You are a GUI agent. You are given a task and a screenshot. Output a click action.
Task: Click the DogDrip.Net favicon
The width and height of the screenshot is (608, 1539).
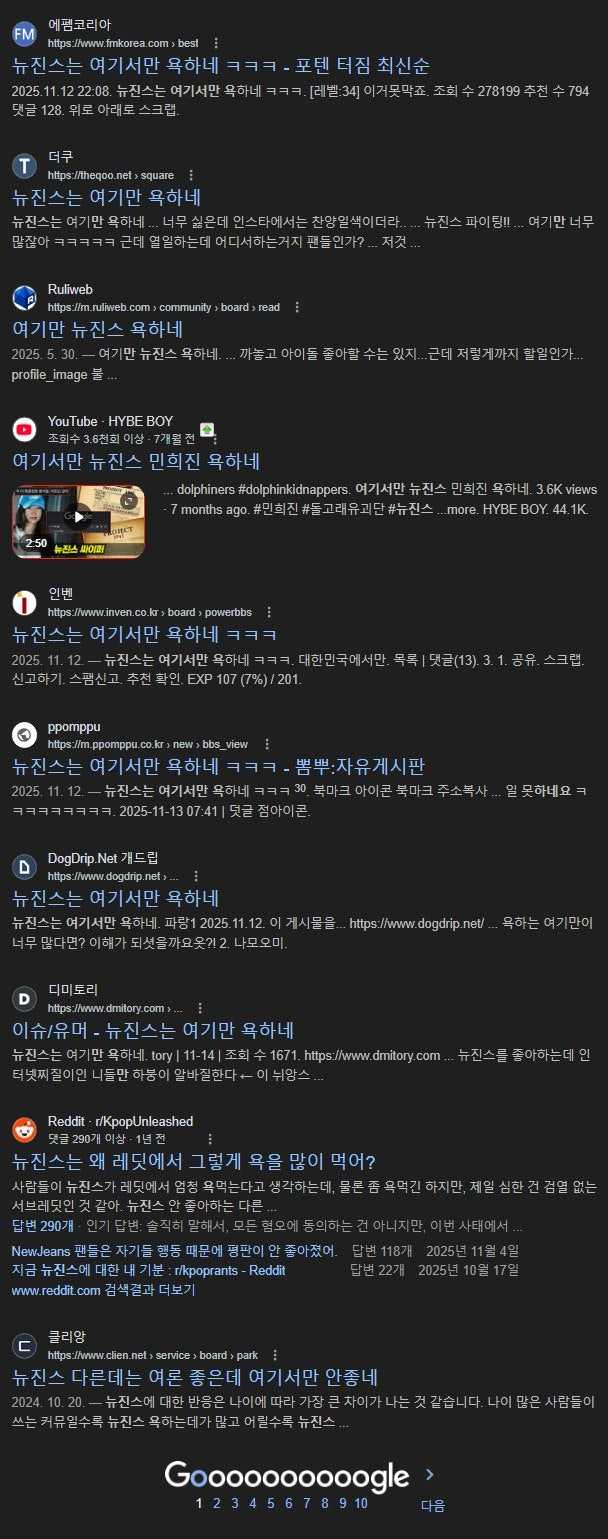pyautogui.click(x=24, y=867)
